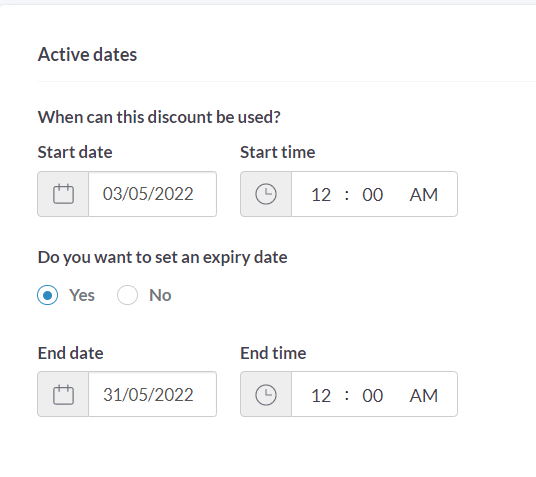Select Yes for setting an expiry date
Screen dimensions: 536x477
[48, 295]
